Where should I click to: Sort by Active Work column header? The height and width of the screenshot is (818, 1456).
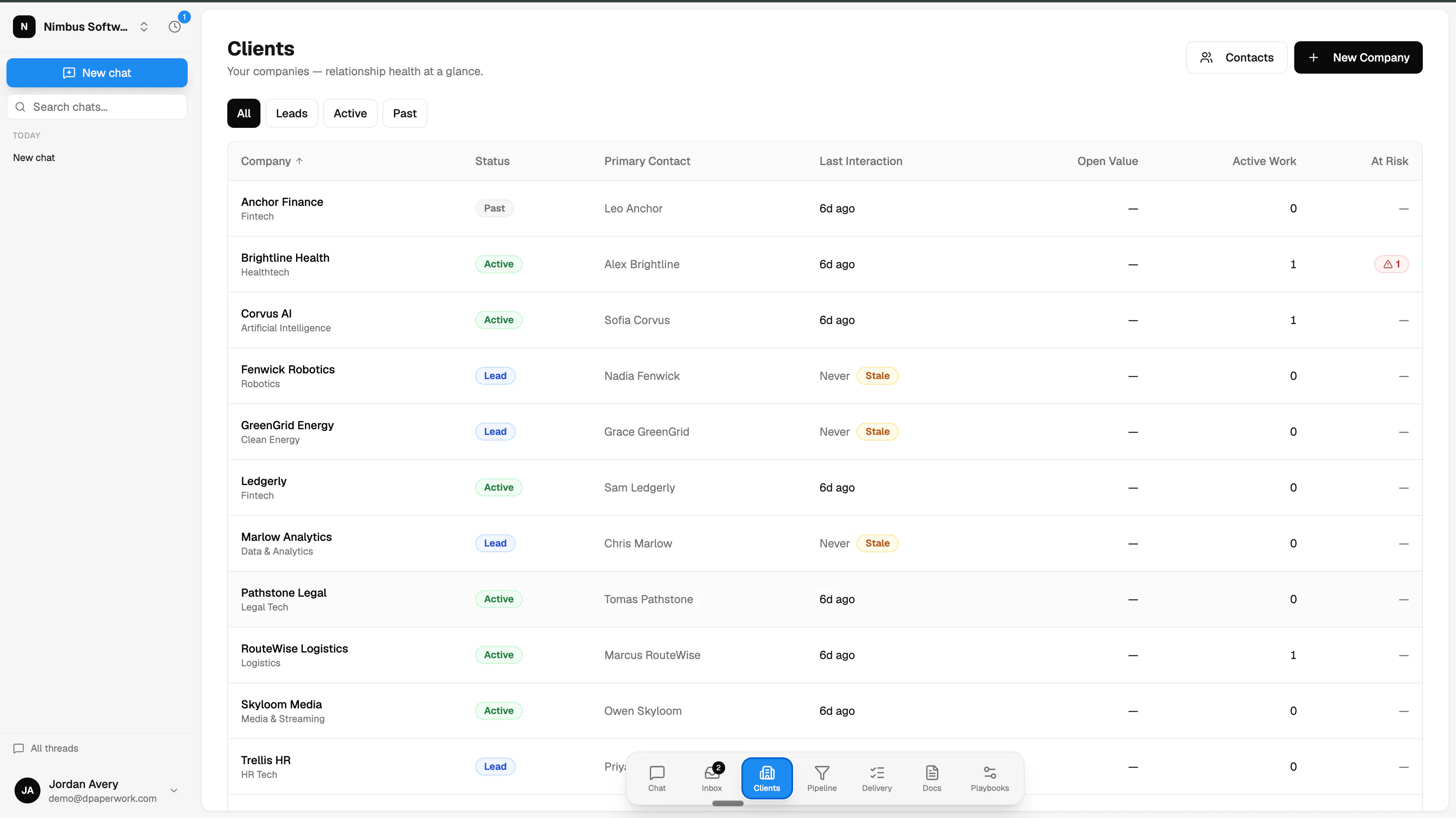click(1264, 161)
